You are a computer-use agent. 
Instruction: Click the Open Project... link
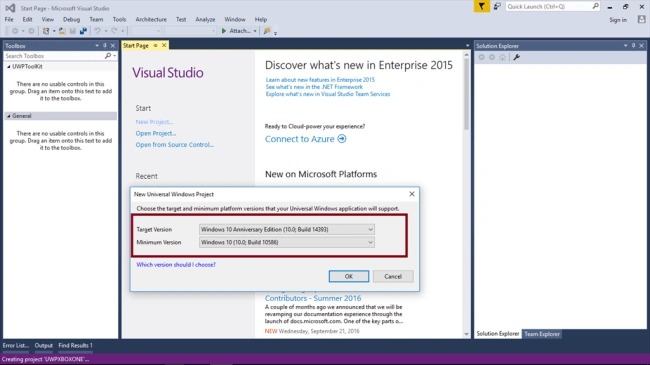(156, 133)
